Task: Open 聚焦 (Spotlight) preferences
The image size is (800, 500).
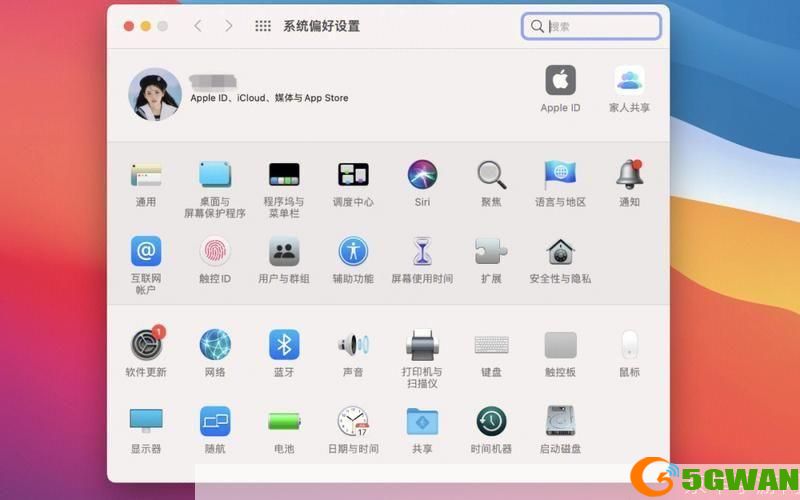Action: click(491, 176)
